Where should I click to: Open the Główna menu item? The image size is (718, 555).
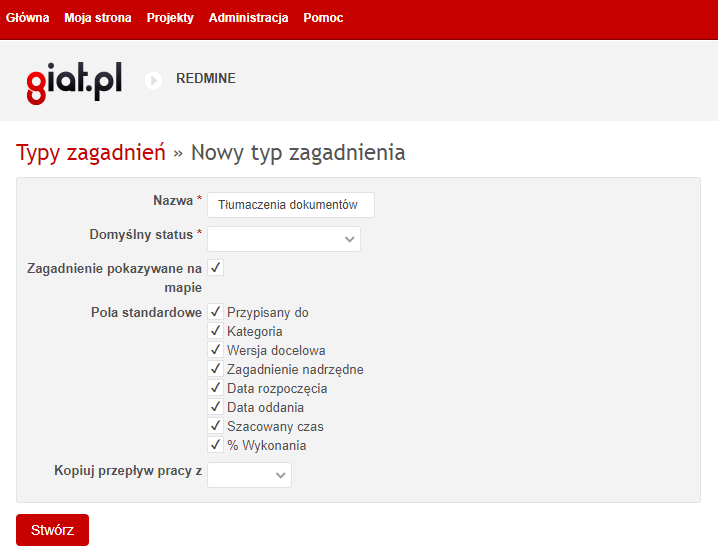pos(27,18)
